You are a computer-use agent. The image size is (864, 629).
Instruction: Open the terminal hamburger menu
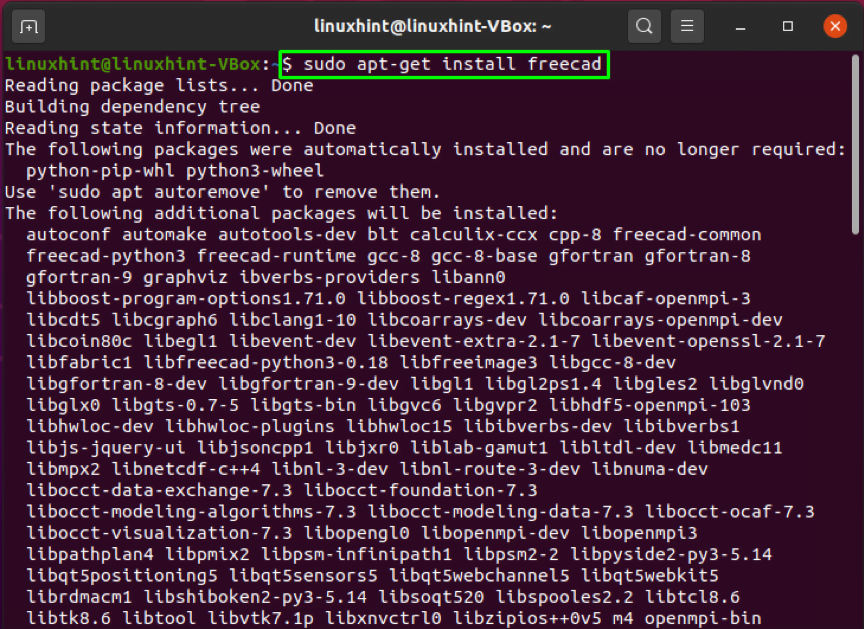(x=687, y=26)
